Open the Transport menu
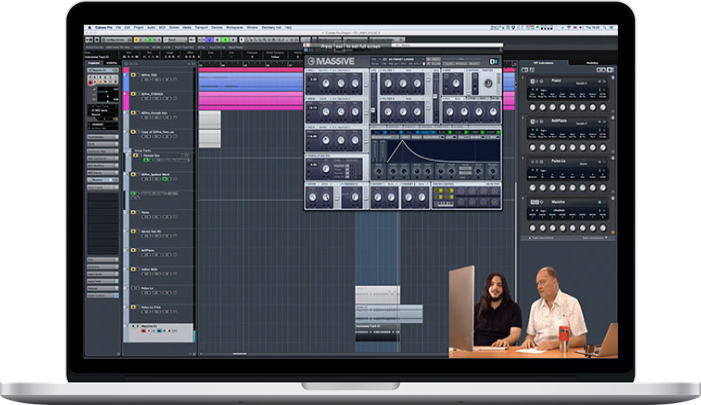Viewport: 701px width, 405px height. 201,27
